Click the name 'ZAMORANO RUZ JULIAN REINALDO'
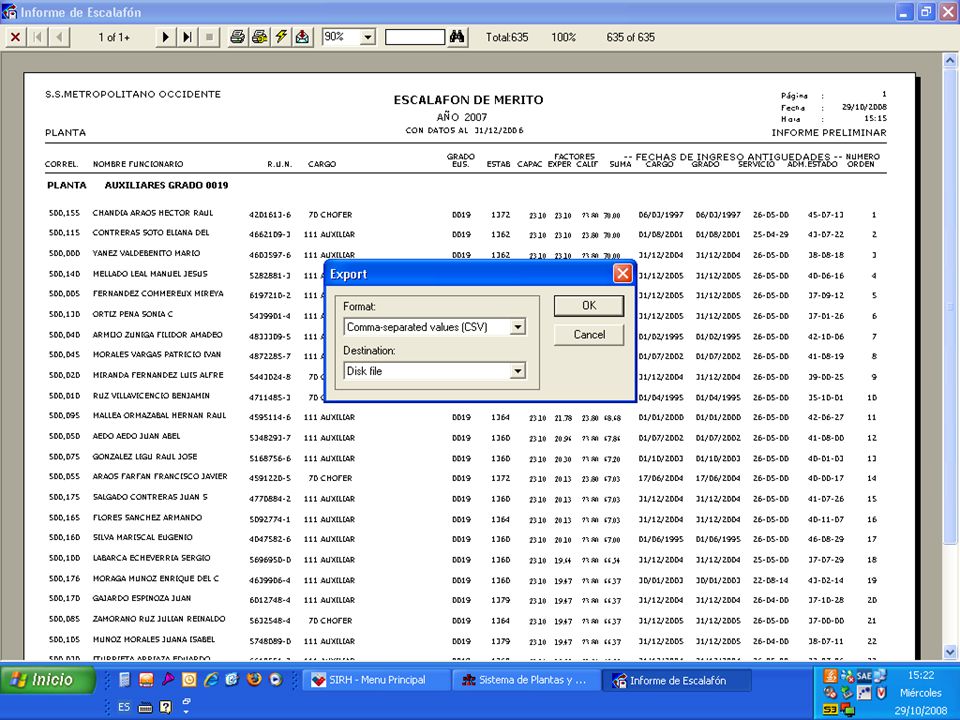The width and height of the screenshot is (960, 720). tap(159, 619)
